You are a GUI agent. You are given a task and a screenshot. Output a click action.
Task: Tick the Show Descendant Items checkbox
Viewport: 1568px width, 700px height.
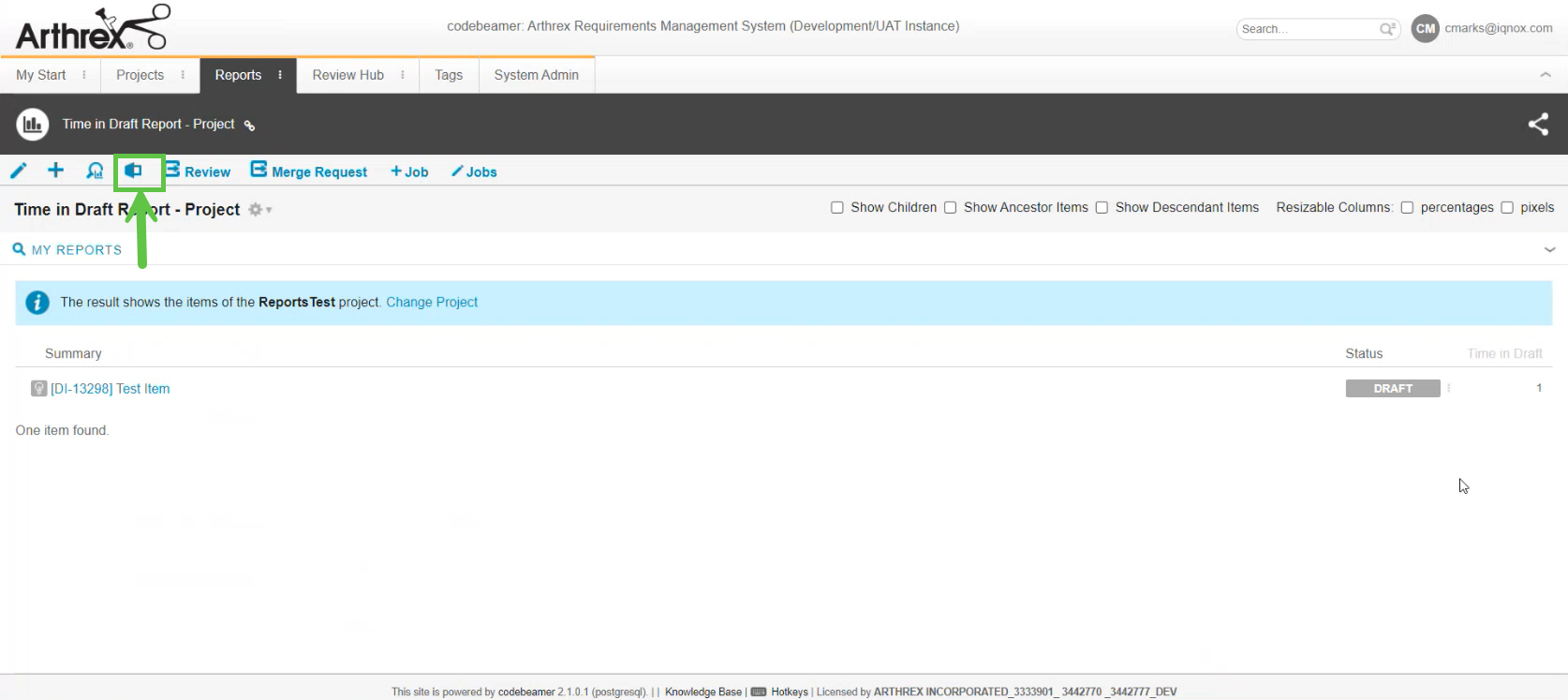pos(1102,208)
